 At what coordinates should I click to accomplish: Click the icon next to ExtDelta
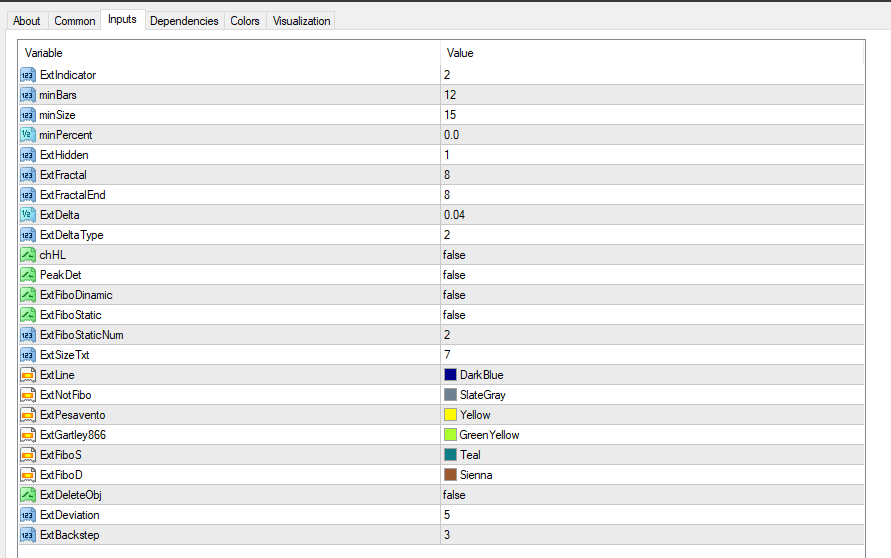click(x=28, y=215)
